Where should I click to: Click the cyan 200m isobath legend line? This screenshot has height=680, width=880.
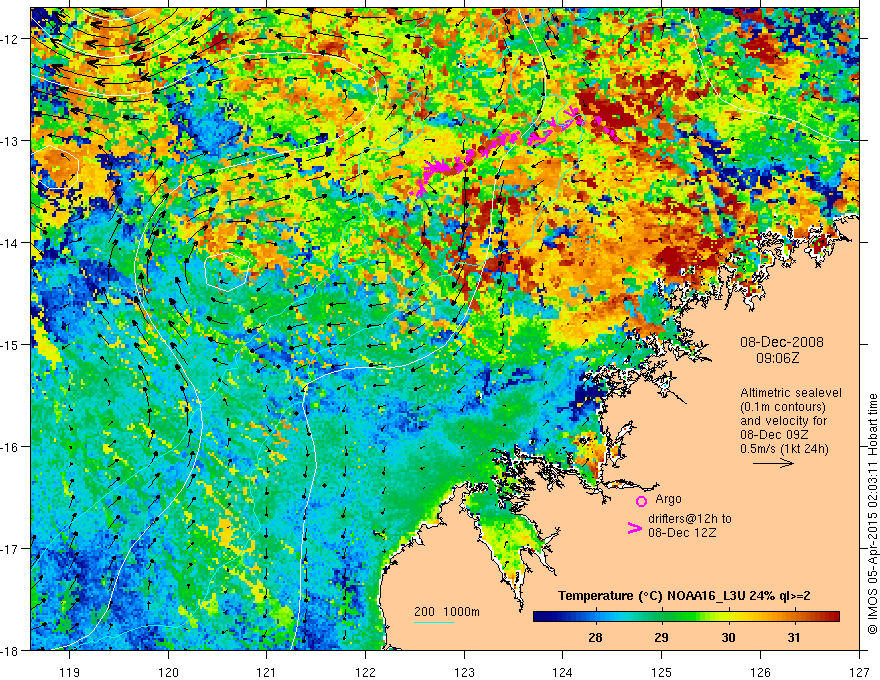tap(433, 622)
